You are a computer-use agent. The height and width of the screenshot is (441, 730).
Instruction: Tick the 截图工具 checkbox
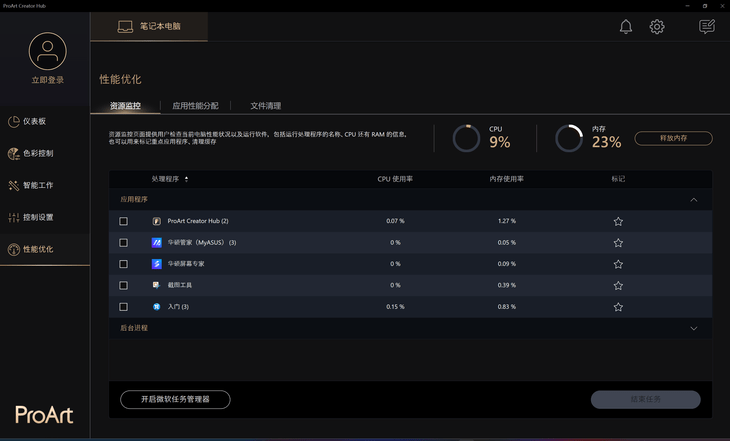pyautogui.click(x=124, y=286)
